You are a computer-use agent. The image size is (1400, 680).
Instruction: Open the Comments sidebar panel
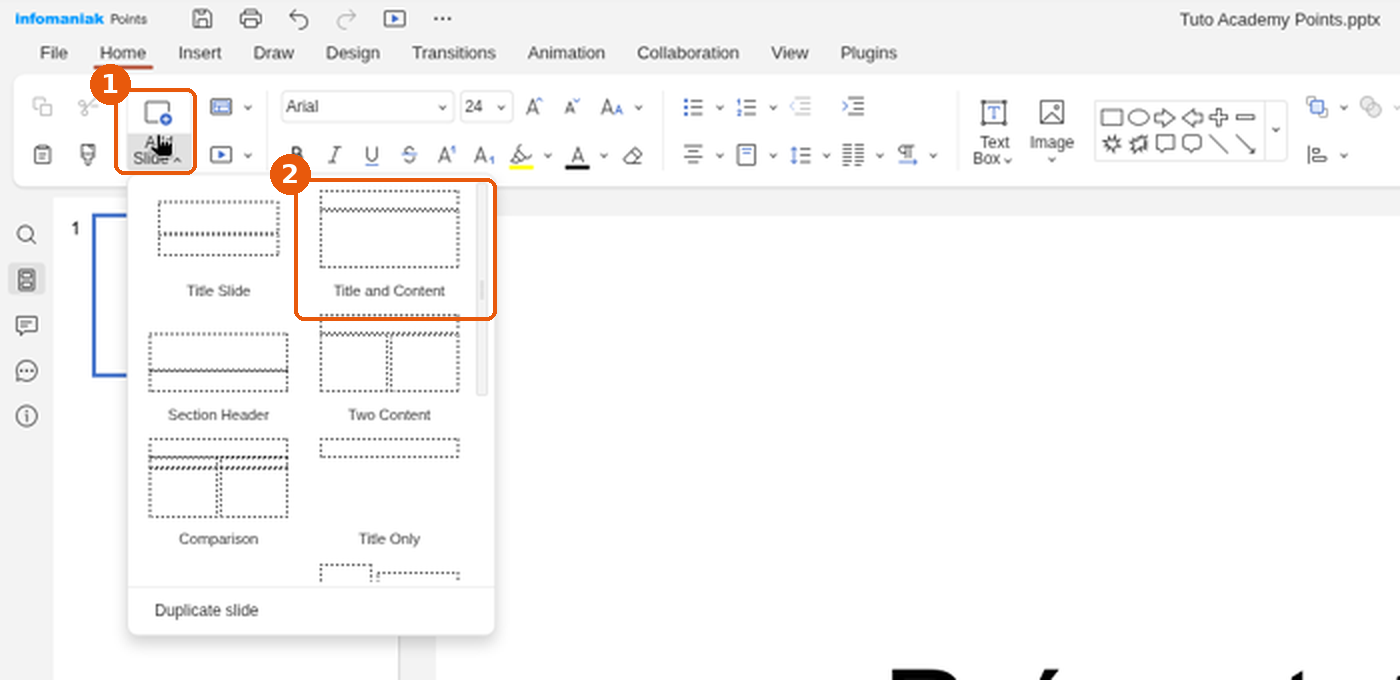pos(27,326)
